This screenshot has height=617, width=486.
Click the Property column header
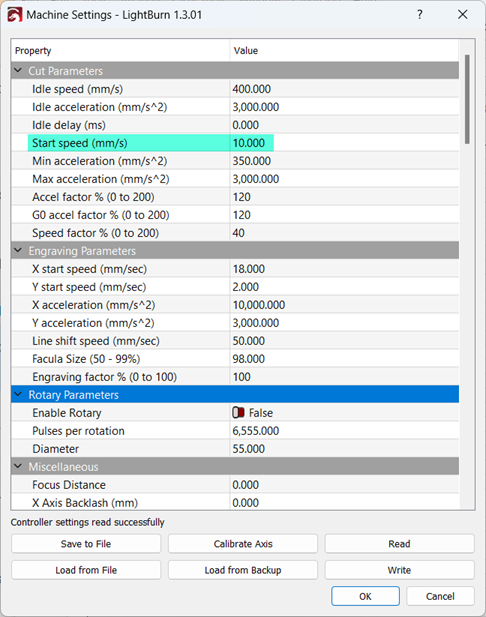[x=33, y=51]
